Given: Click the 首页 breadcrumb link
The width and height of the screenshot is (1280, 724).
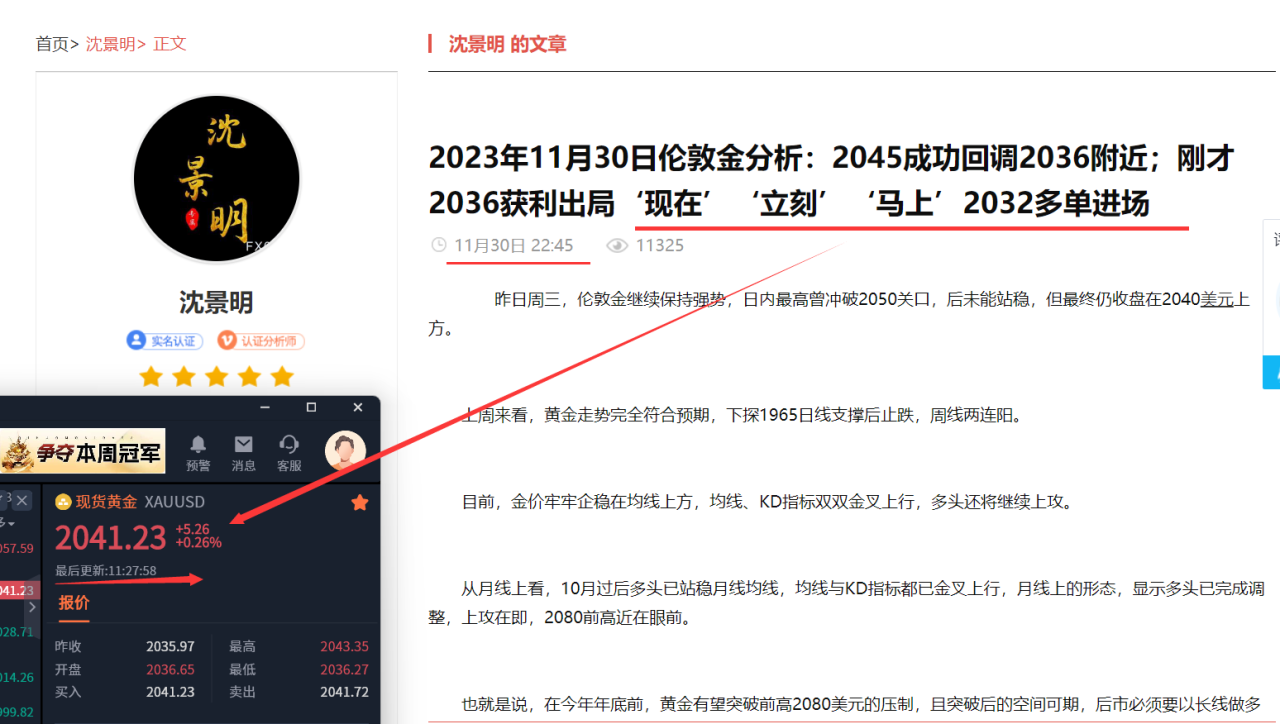Looking at the screenshot, I should click(x=53, y=44).
